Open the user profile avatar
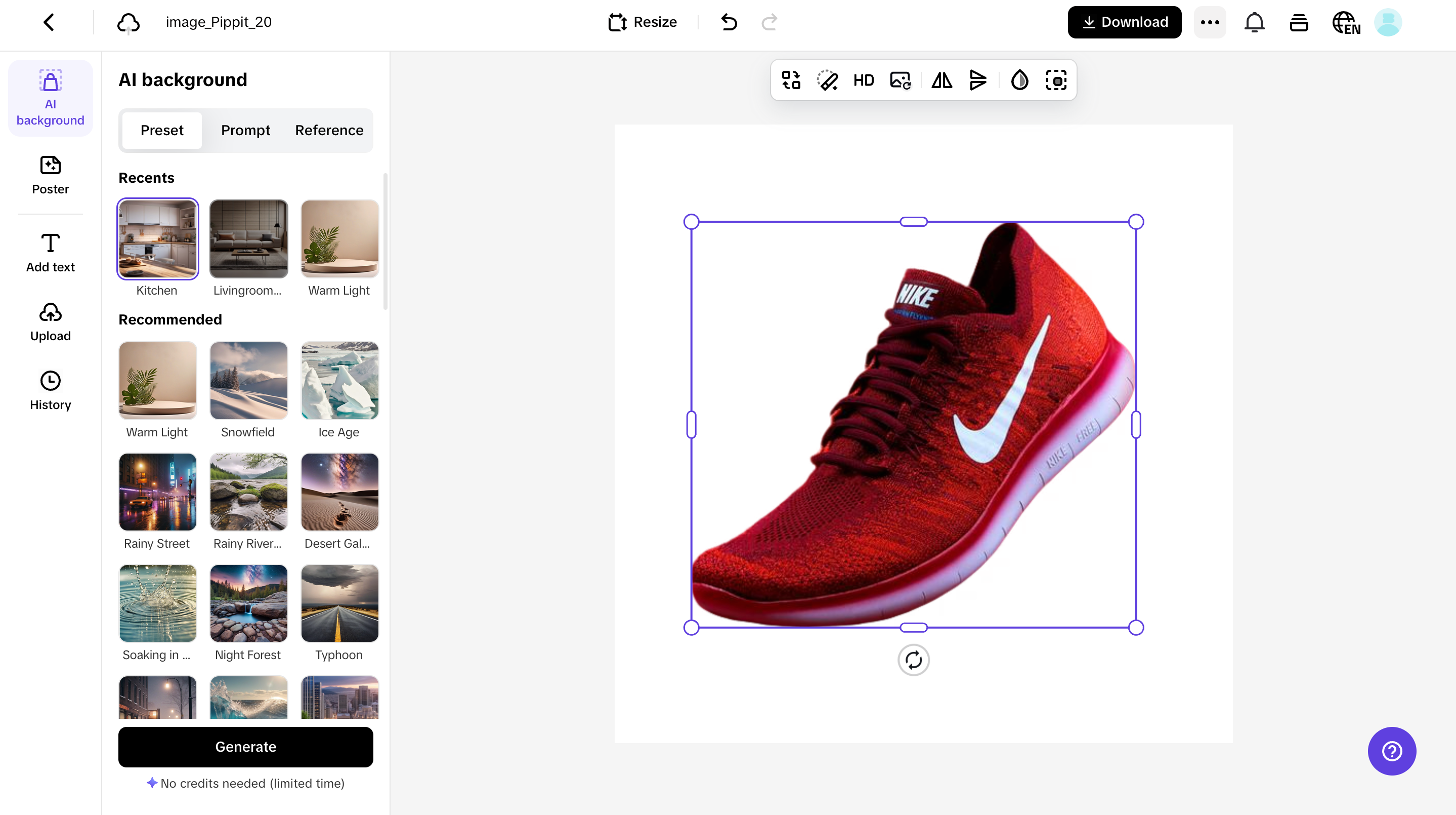This screenshot has width=1456, height=815. tap(1388, 22)
